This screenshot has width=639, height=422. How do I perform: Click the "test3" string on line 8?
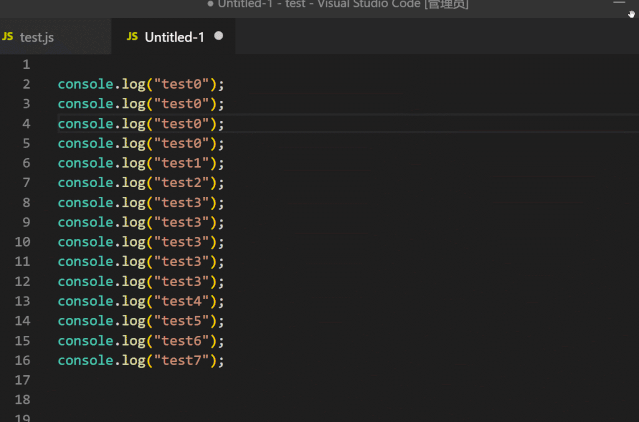(182, 202)
